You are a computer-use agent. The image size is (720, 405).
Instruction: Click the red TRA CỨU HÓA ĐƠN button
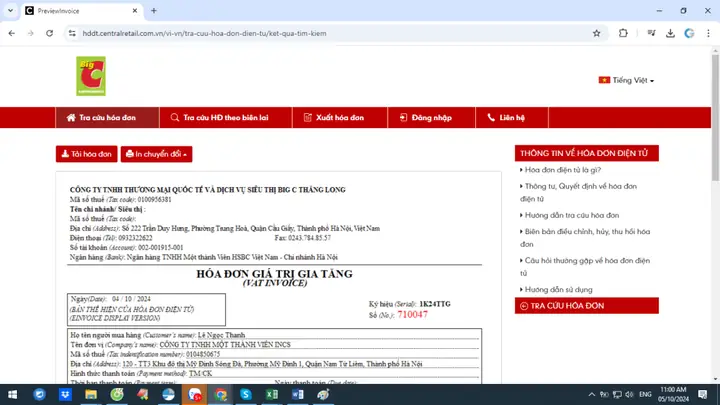[586, 306]
